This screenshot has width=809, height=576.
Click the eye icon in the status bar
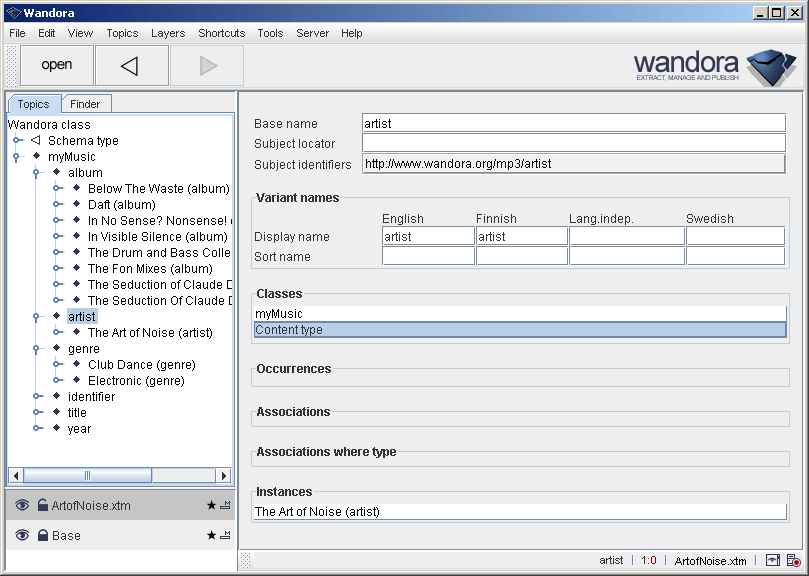(772, 561)
